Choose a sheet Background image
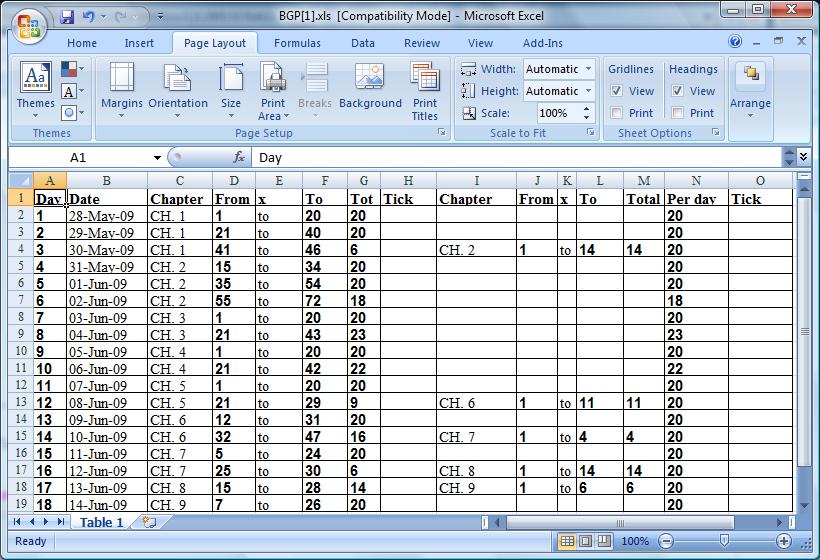Image resolution: width=820 pixels, height=560 pixels. [x=370, y=86]
